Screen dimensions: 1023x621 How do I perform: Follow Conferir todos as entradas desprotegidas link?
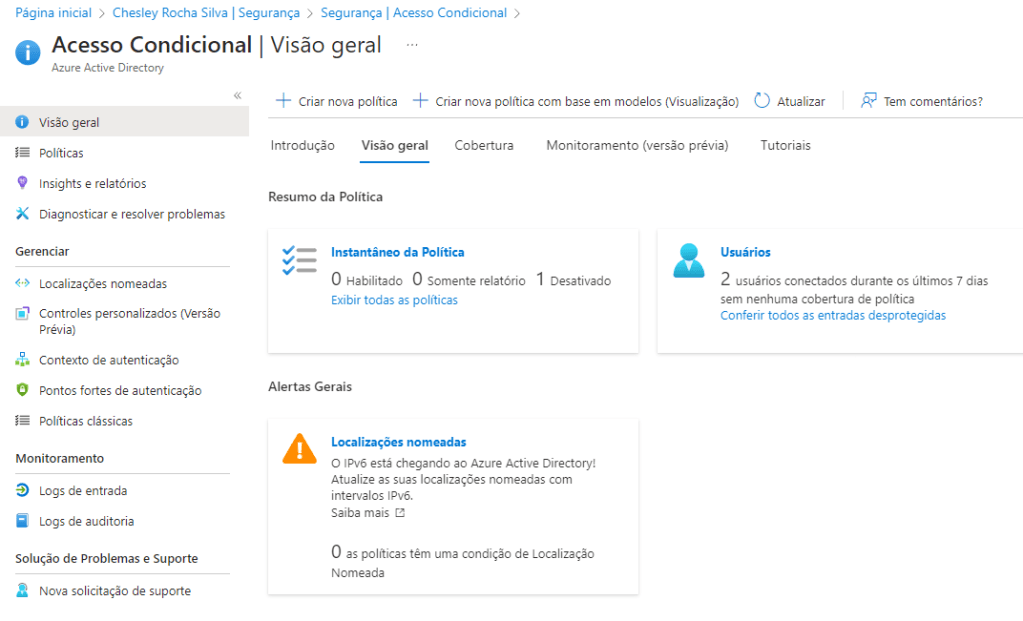coord(832,316)
